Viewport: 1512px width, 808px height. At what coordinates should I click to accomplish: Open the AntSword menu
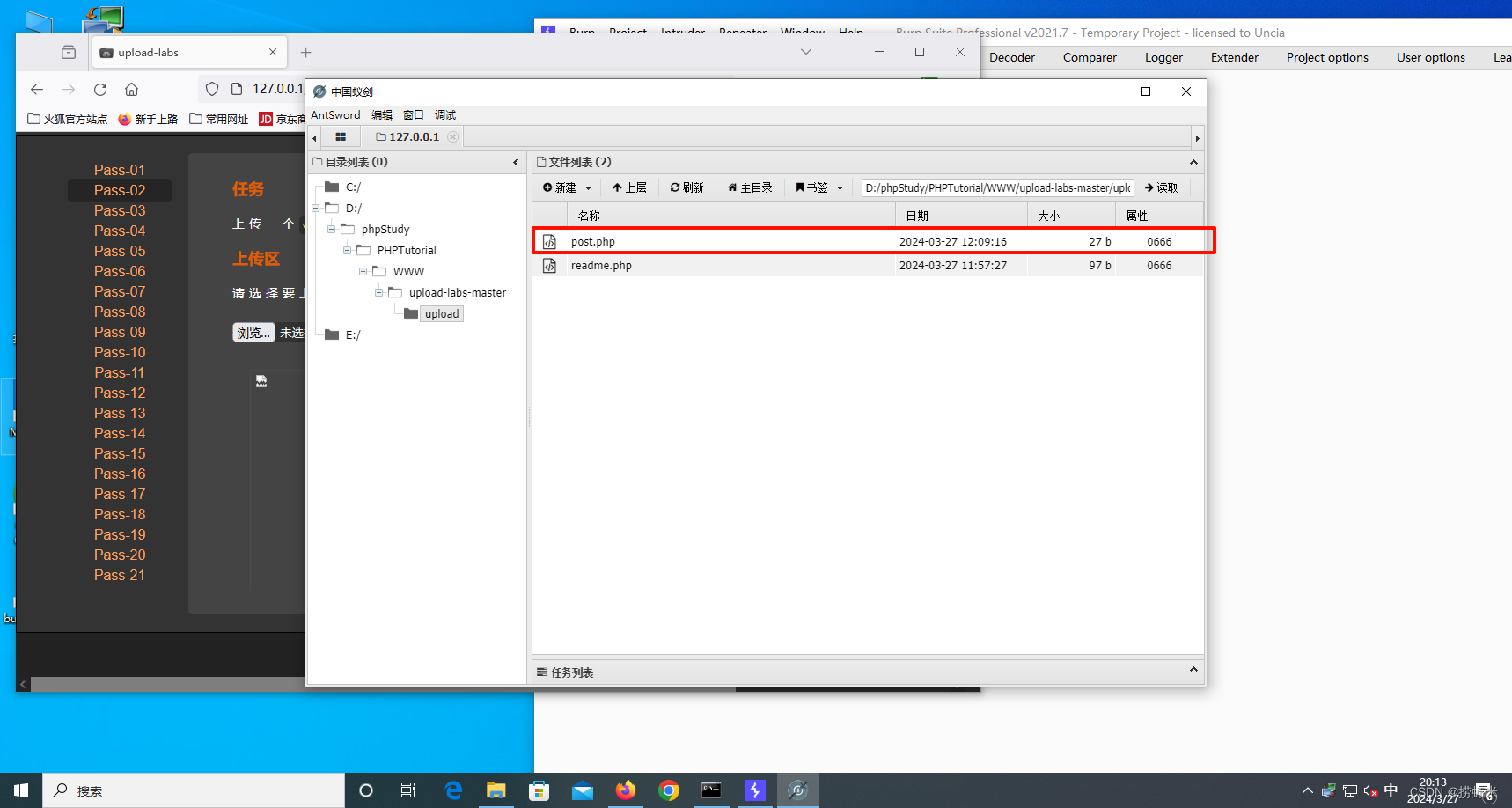point(335,115)
